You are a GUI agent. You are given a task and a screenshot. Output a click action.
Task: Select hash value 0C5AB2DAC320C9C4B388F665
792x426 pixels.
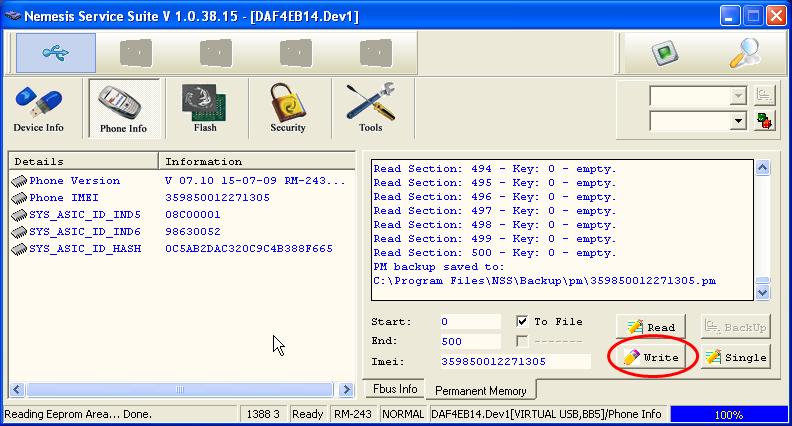(249, 249)
